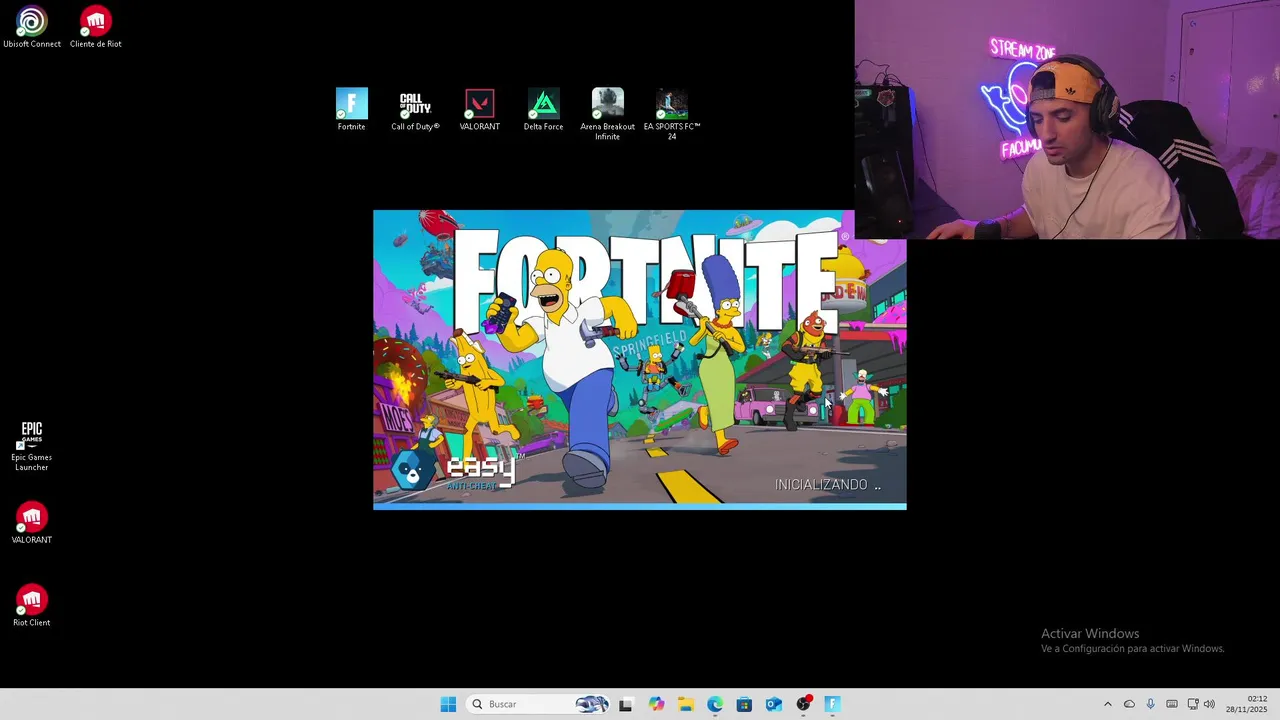The image size is (1280, 720).
Task: Open Outlook from the taskbar
Action: tap(773, 704)
